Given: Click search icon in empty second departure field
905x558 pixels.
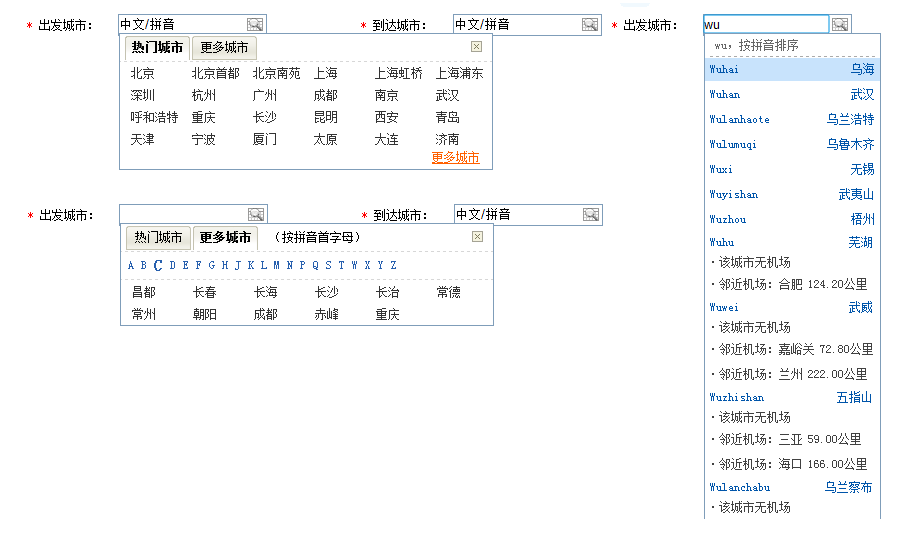Looking at the screenshot, I should click(x=256, y=215).
